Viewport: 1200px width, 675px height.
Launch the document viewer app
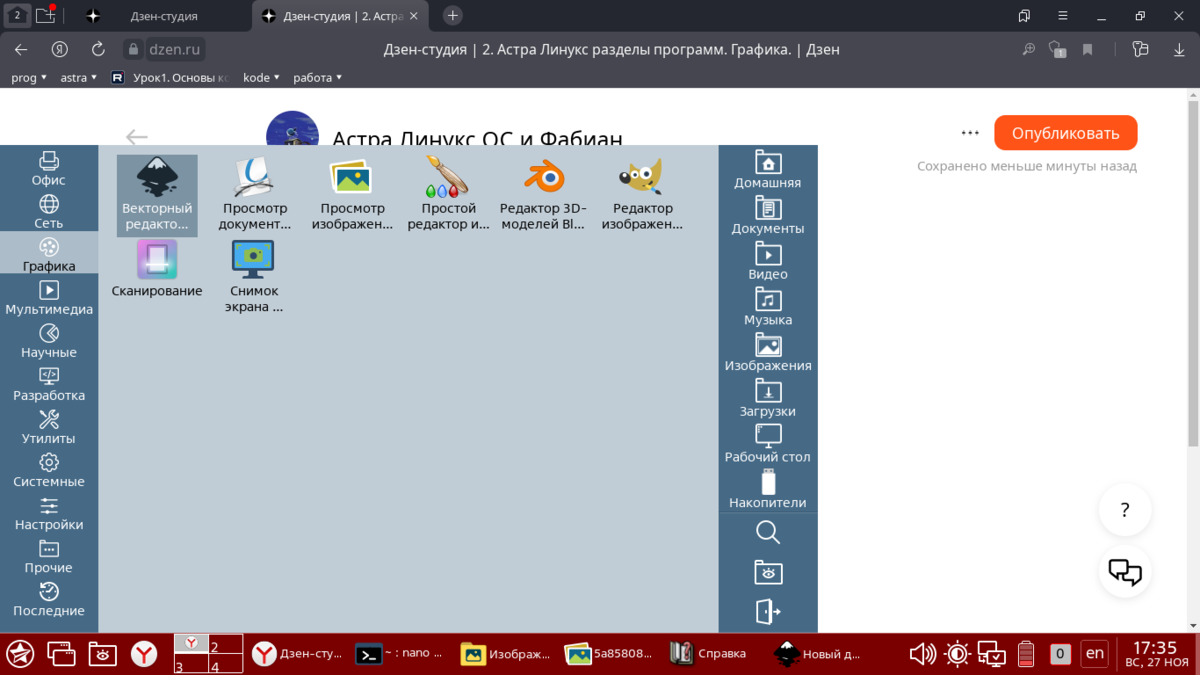pyautogui.click(x=254, y=195)
